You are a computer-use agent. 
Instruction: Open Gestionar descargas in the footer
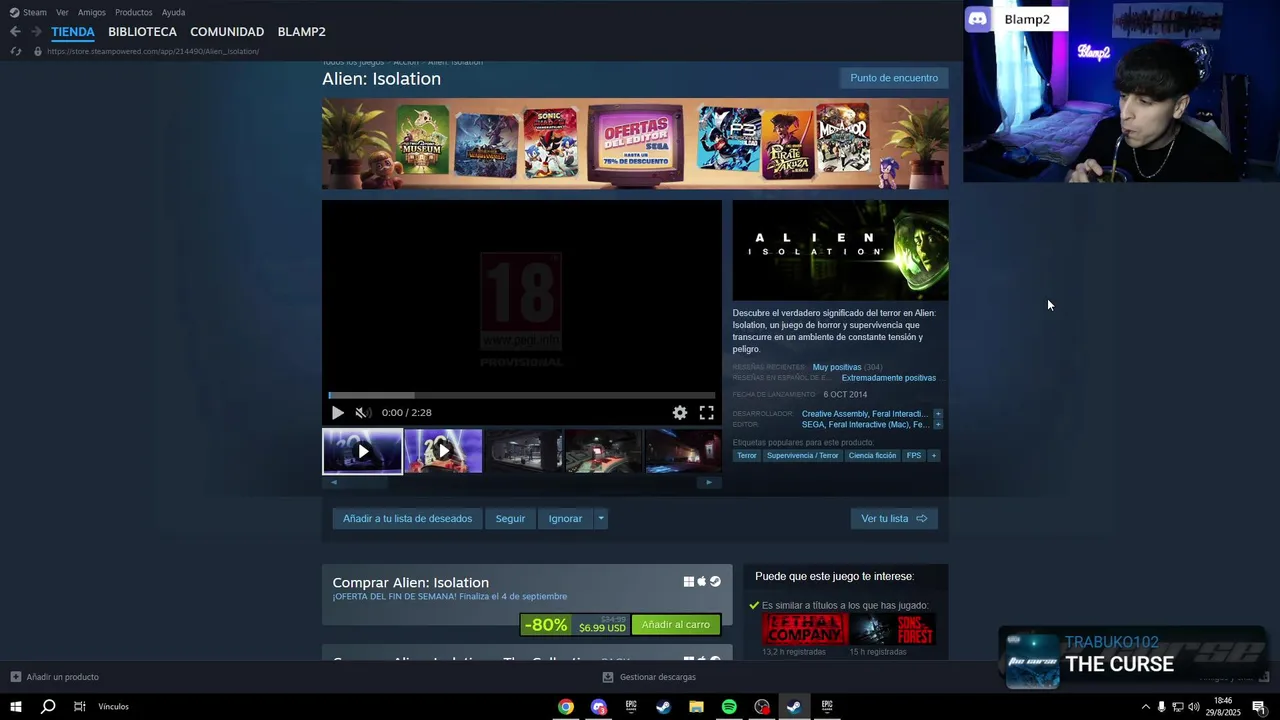coord(649,677)
